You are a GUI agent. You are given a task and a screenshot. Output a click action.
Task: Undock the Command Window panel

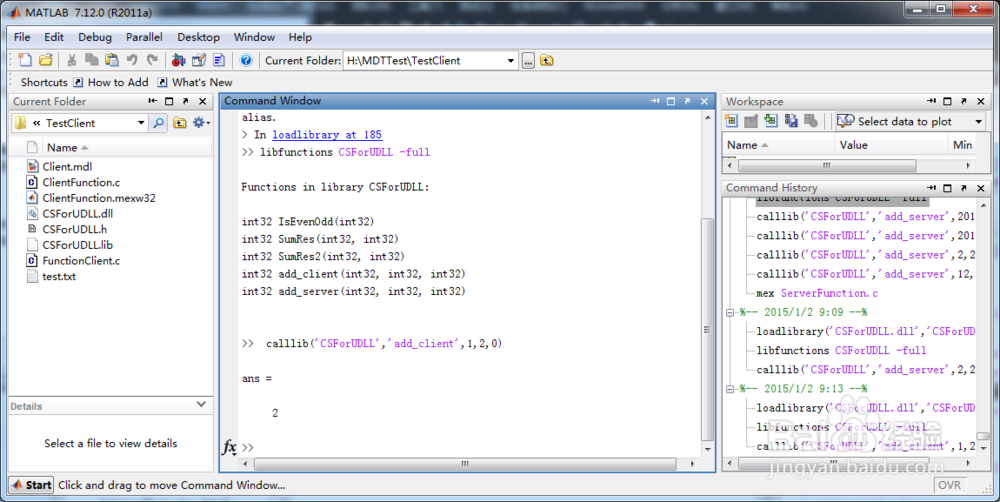pyautogui.click(x=688, y=101)
